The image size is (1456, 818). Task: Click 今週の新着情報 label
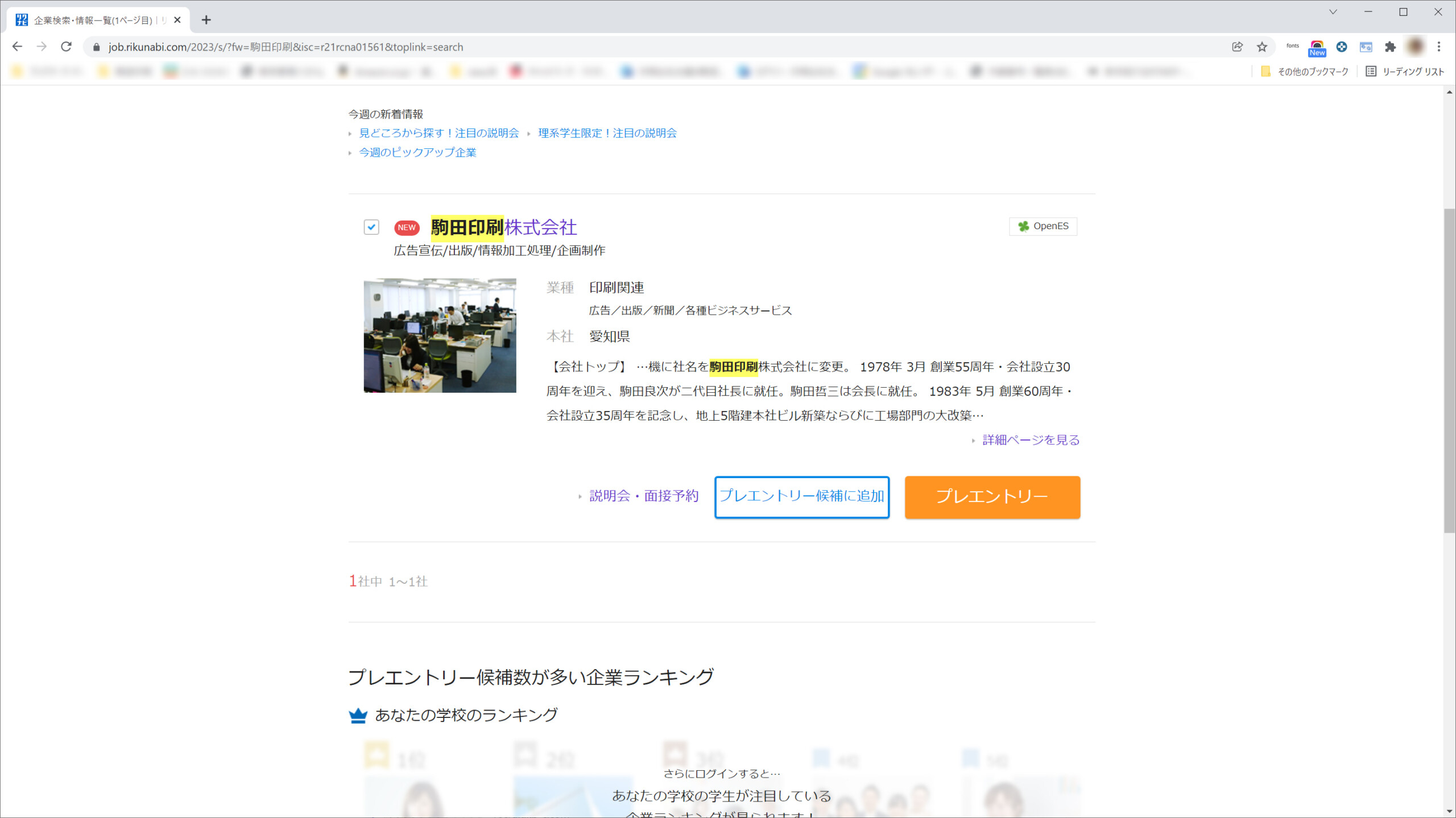[386, 114]
